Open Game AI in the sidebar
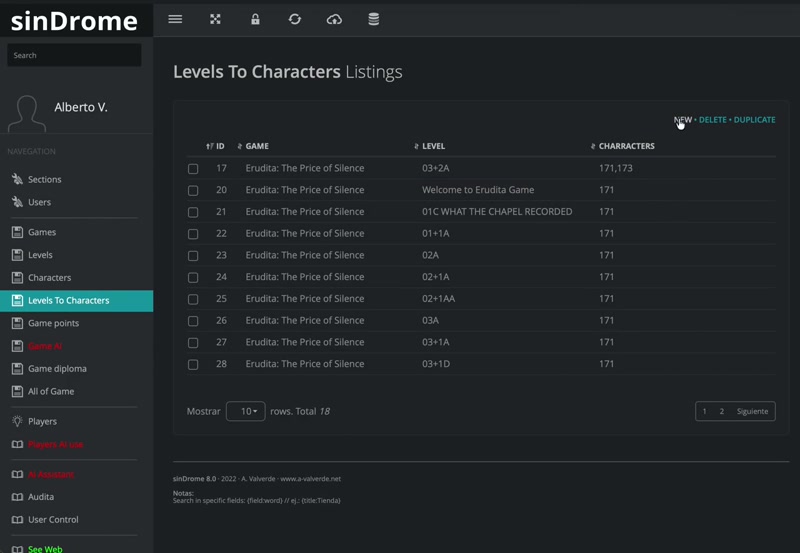800x553 pixels. pos(45,346)
